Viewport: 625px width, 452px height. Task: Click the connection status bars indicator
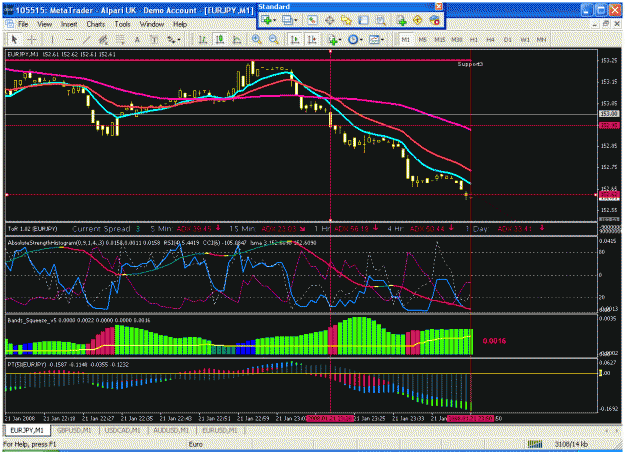pyautogui.click(x=535, y=444)
